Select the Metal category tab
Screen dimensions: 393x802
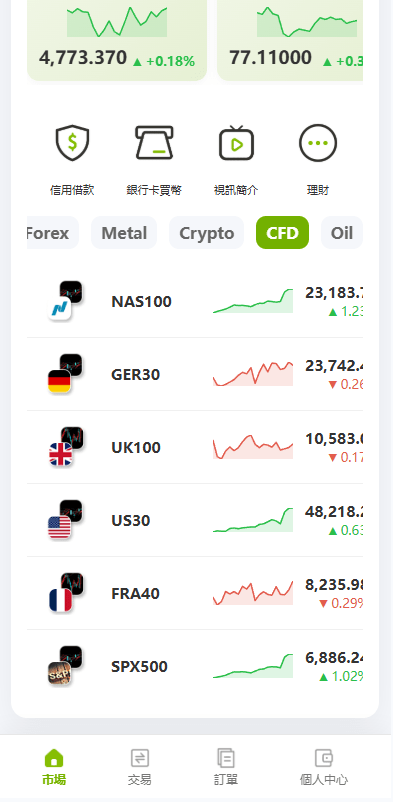124,233
